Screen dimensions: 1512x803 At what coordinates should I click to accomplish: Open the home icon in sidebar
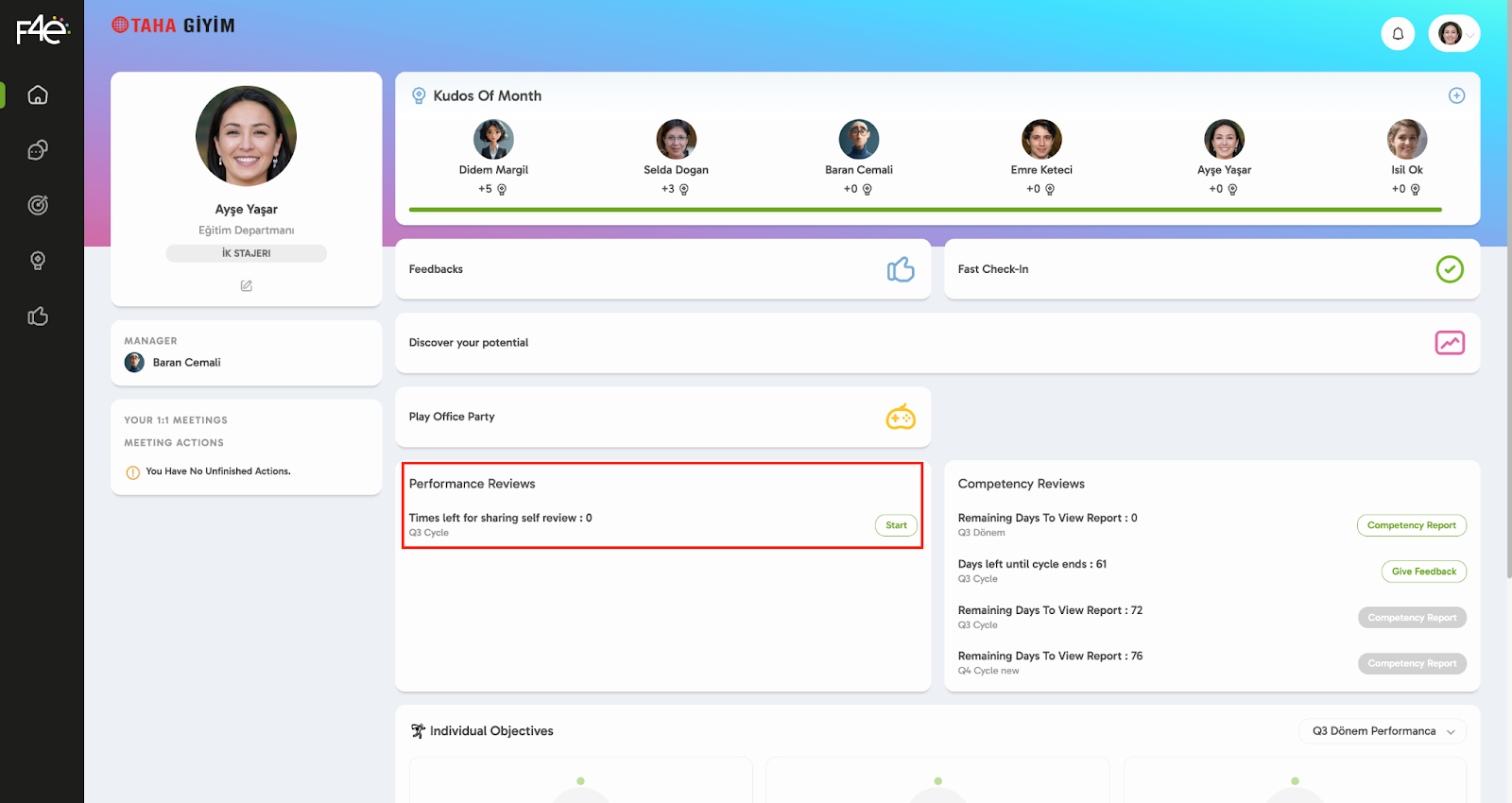(x=38, y=95)
